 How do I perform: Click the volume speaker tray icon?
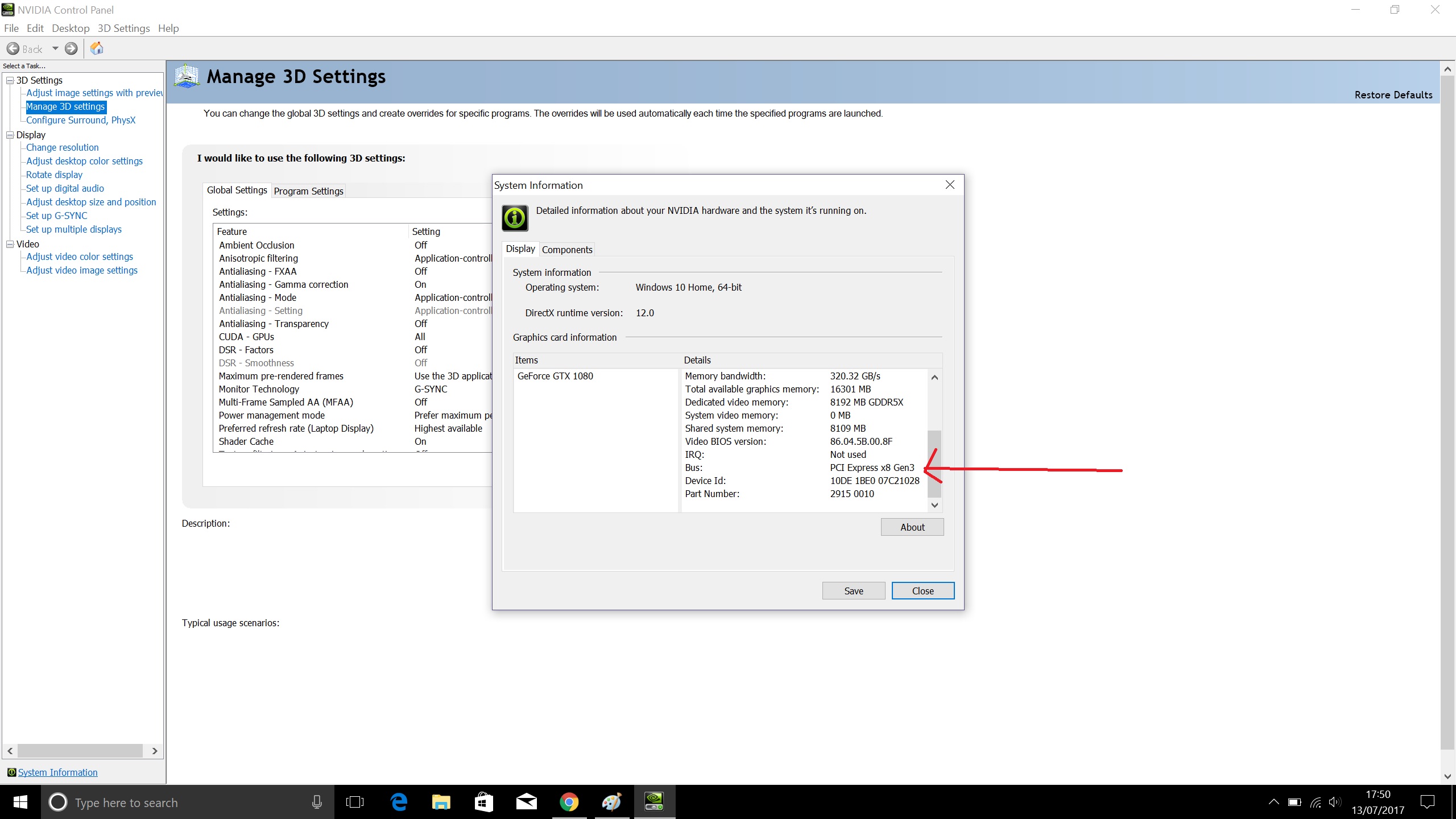pyautogui.click(x=1334, y=803)
